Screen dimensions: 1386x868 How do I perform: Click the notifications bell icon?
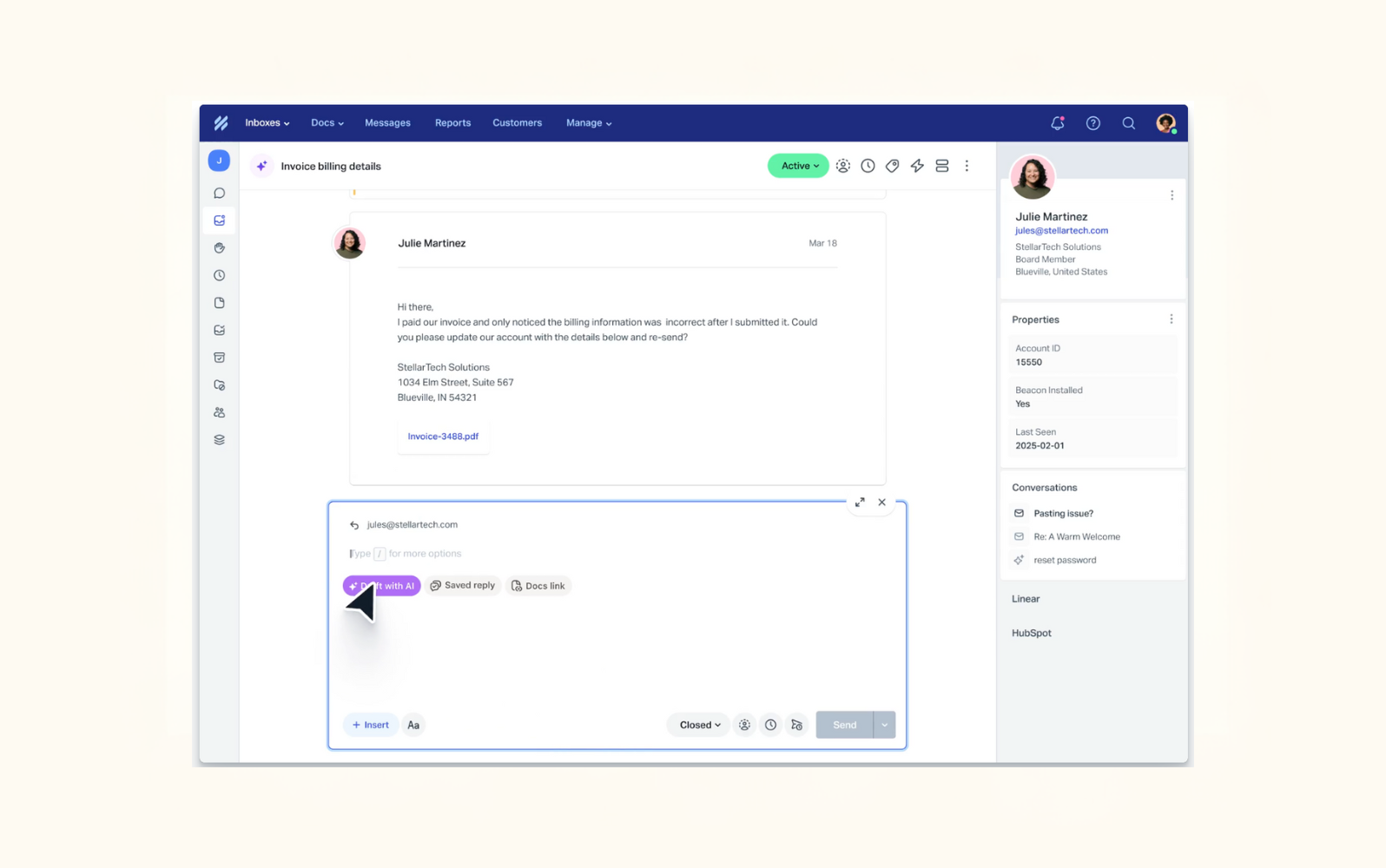pos(1057,123)
